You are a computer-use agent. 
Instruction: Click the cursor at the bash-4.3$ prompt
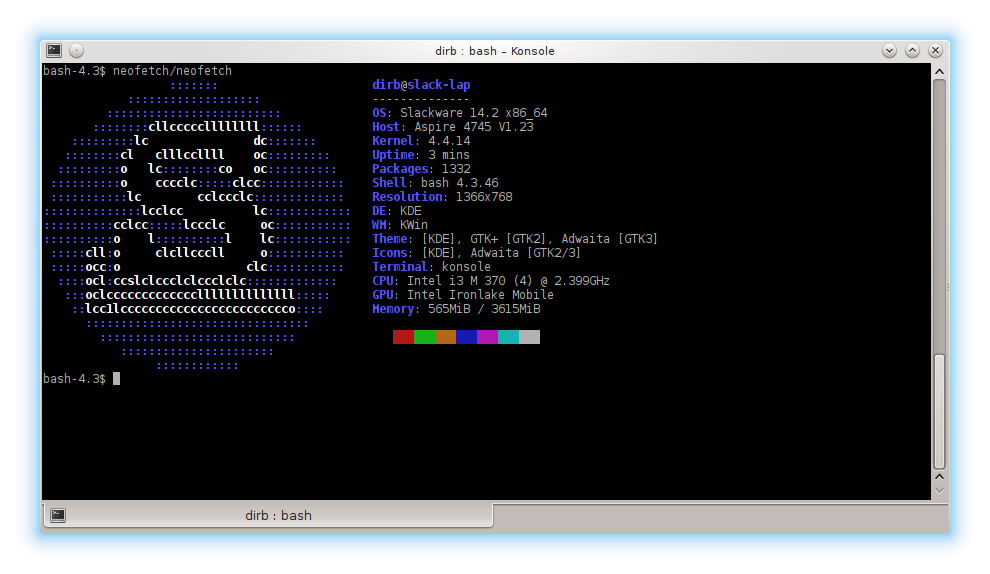point(116,379)
